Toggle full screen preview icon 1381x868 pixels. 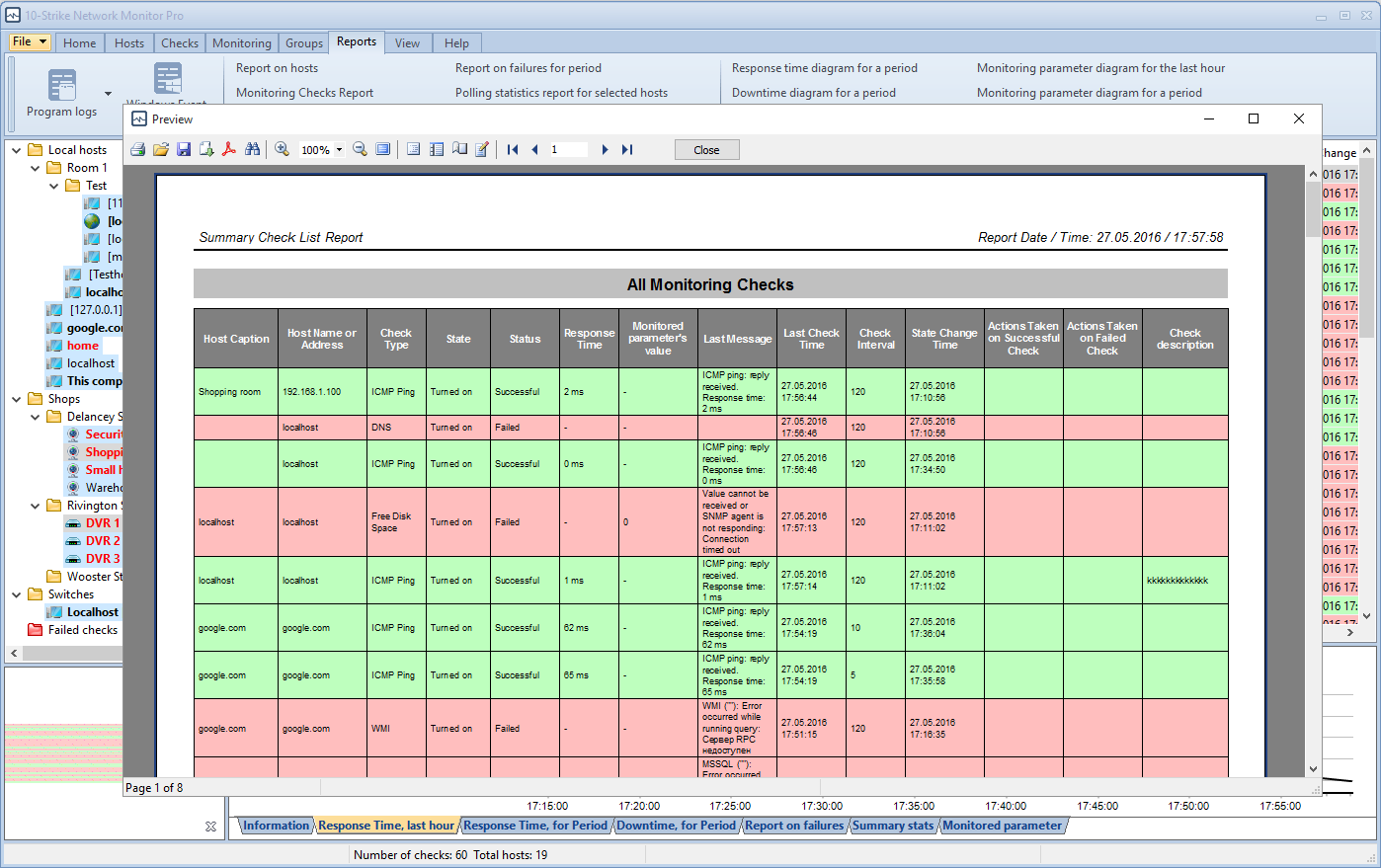pyautogui.click(x=383, y=149)
